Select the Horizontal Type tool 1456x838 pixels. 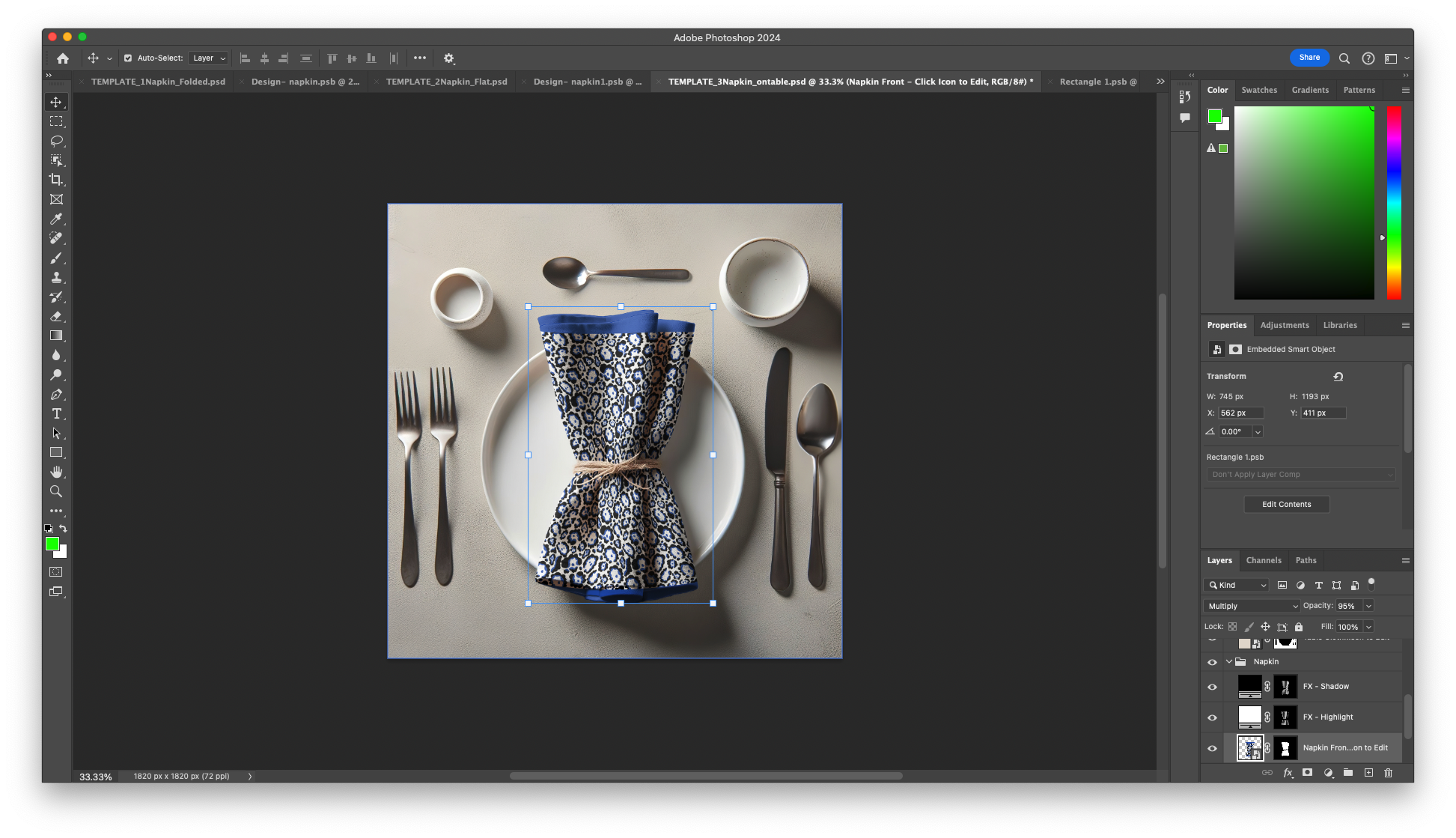tap(56, 413)
